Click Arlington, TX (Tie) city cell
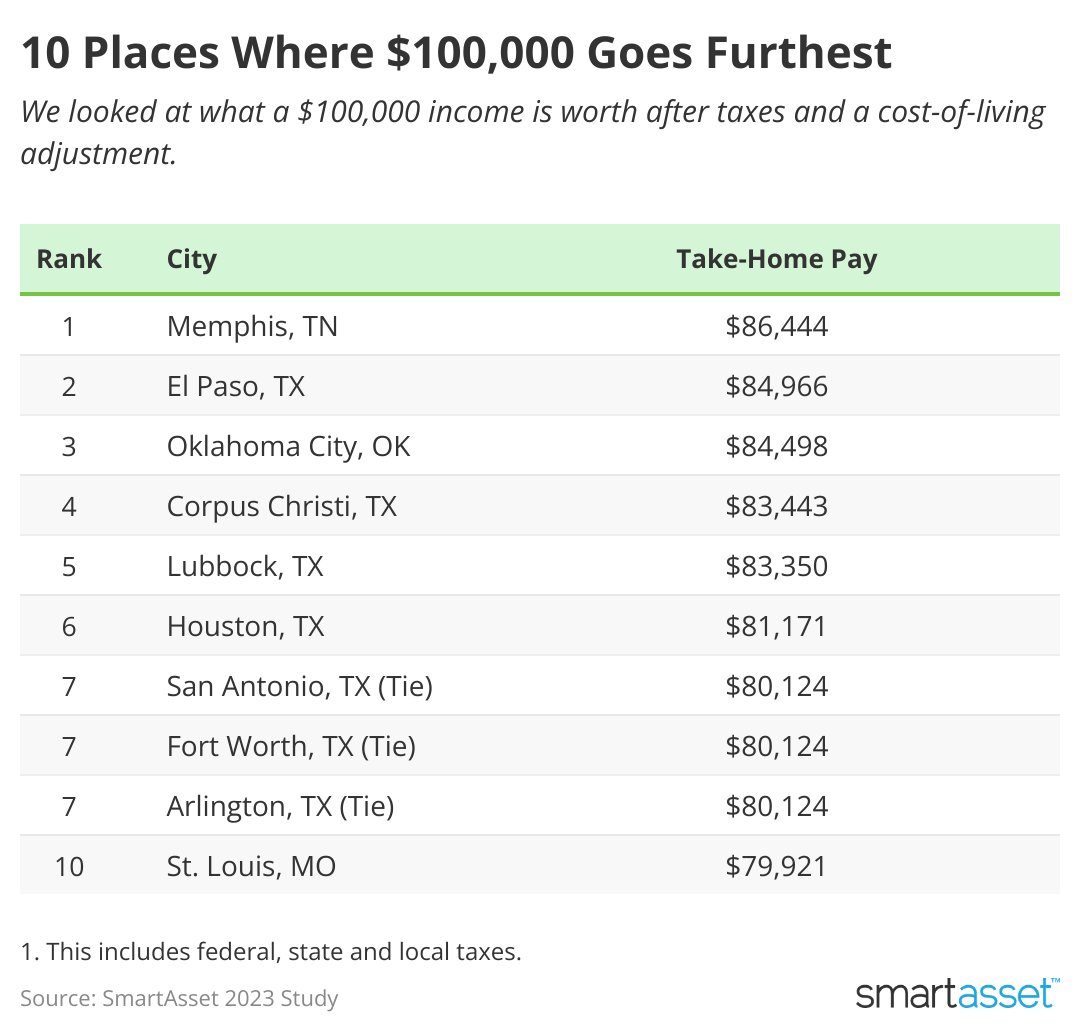Viewport: 1080px width, 1034px height. [x=280, y=806]
